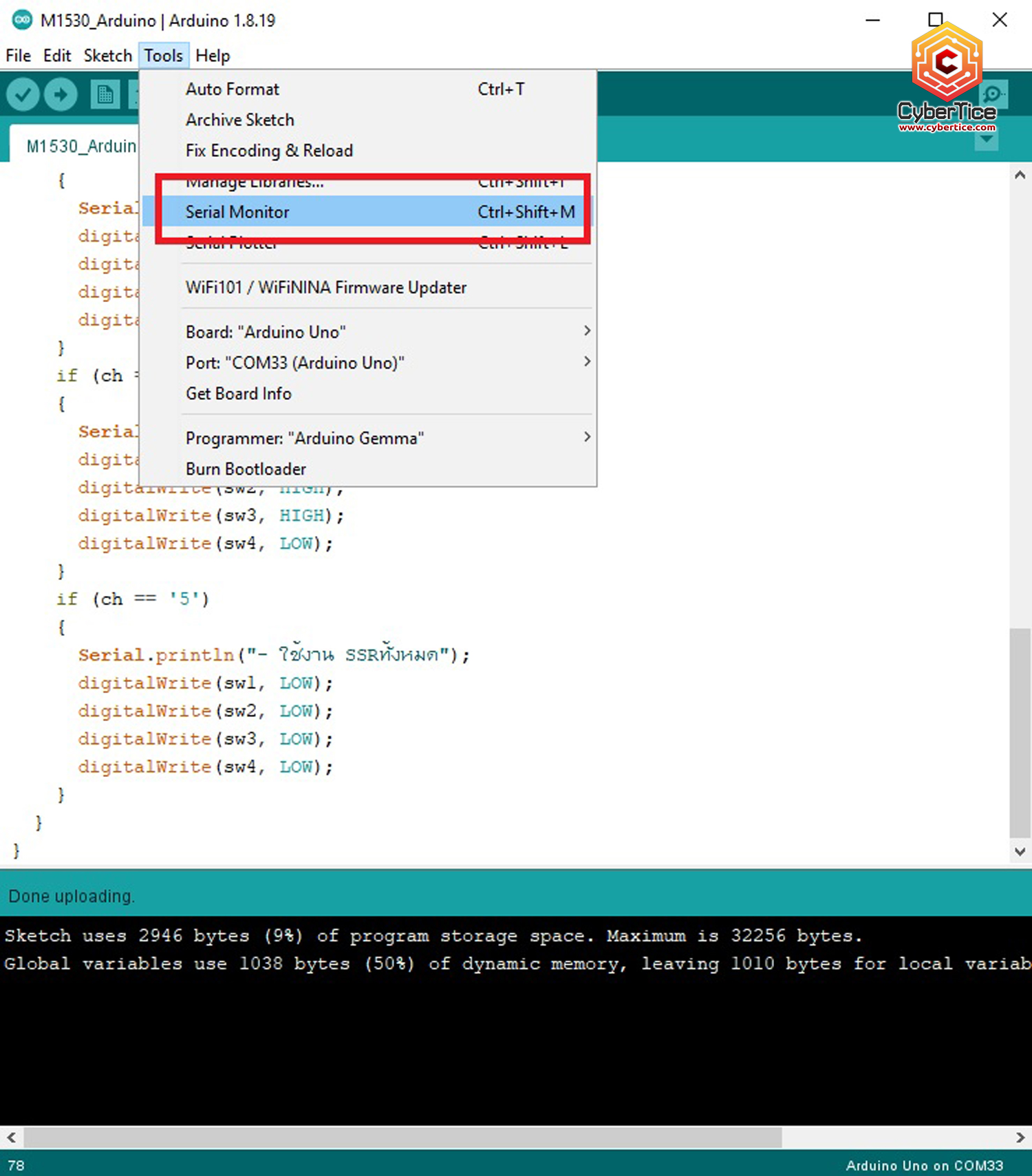Launch WiFi101 / WiFiNINA Firmware Updater
Viewport: 1032px width, 1176px height.
369,288
